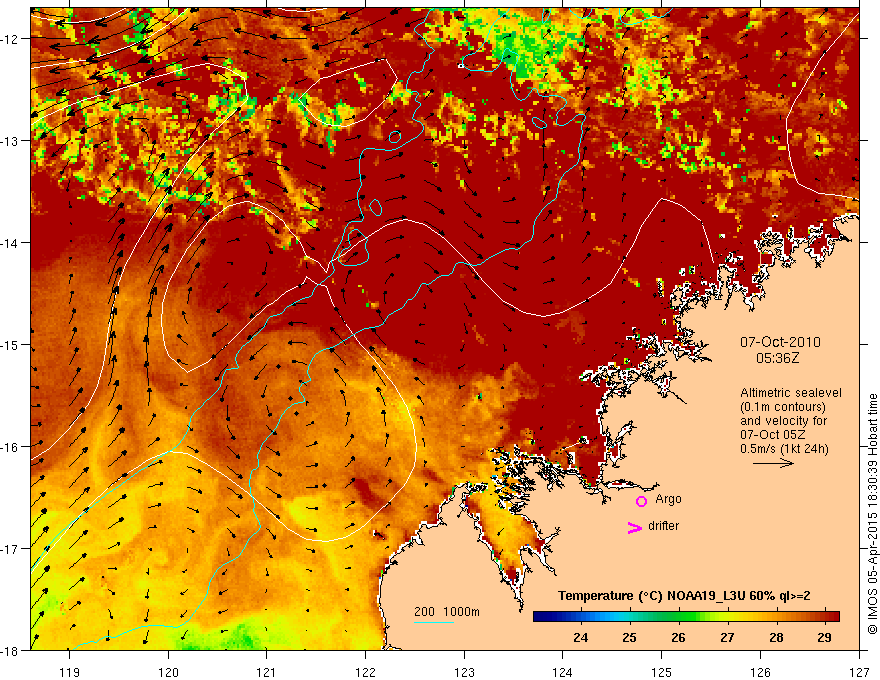Select the '05:36Z' time text
The height and width of the screenshot is (680, 880).
pos(777,358)
